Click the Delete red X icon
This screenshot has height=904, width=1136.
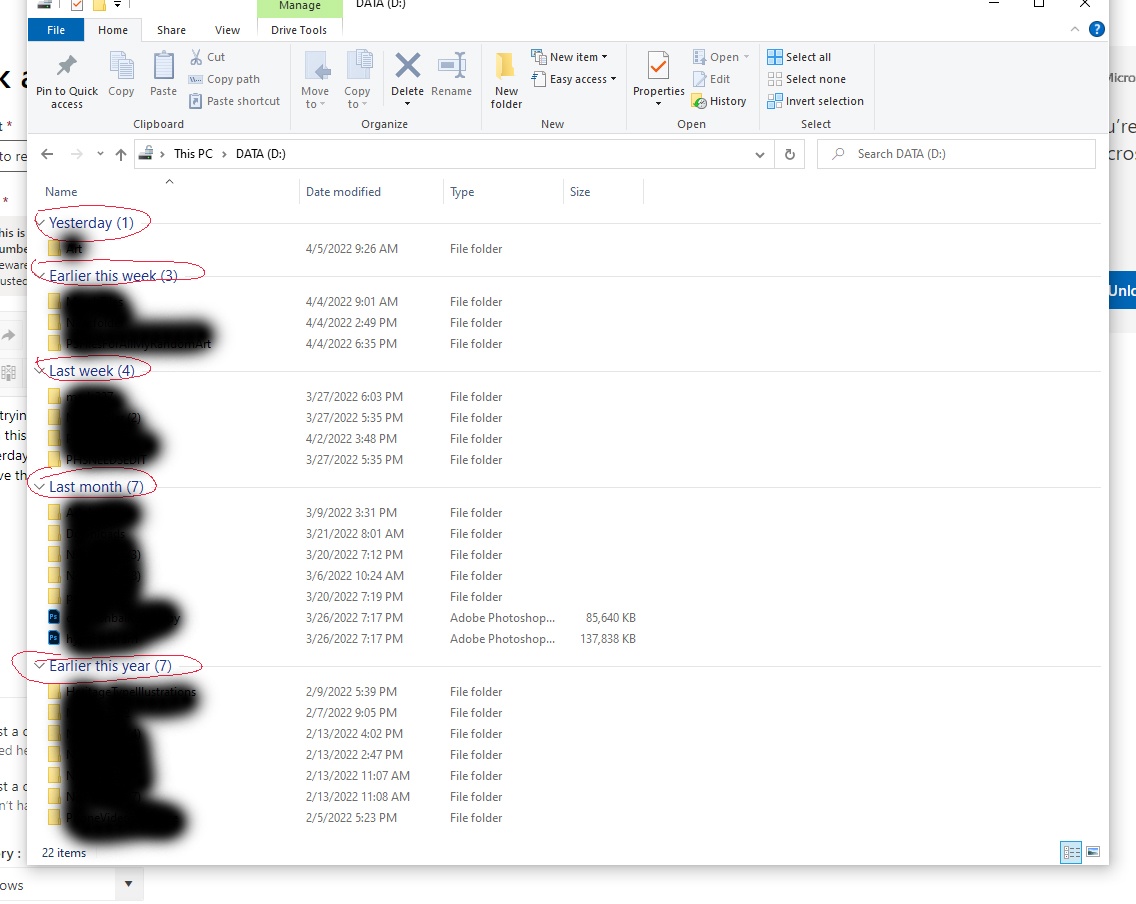click(x=407, y=65)
